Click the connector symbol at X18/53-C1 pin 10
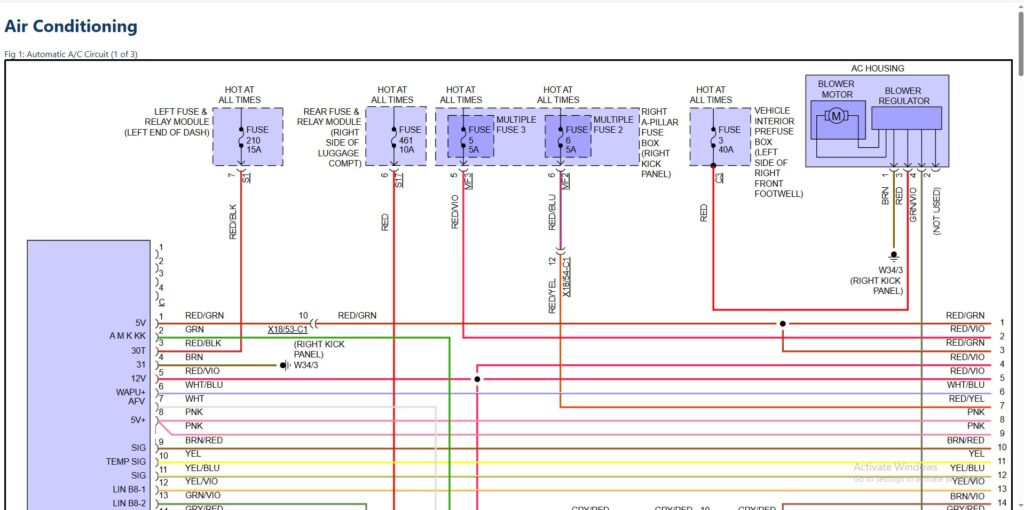1024x510 pixels. 314,324
